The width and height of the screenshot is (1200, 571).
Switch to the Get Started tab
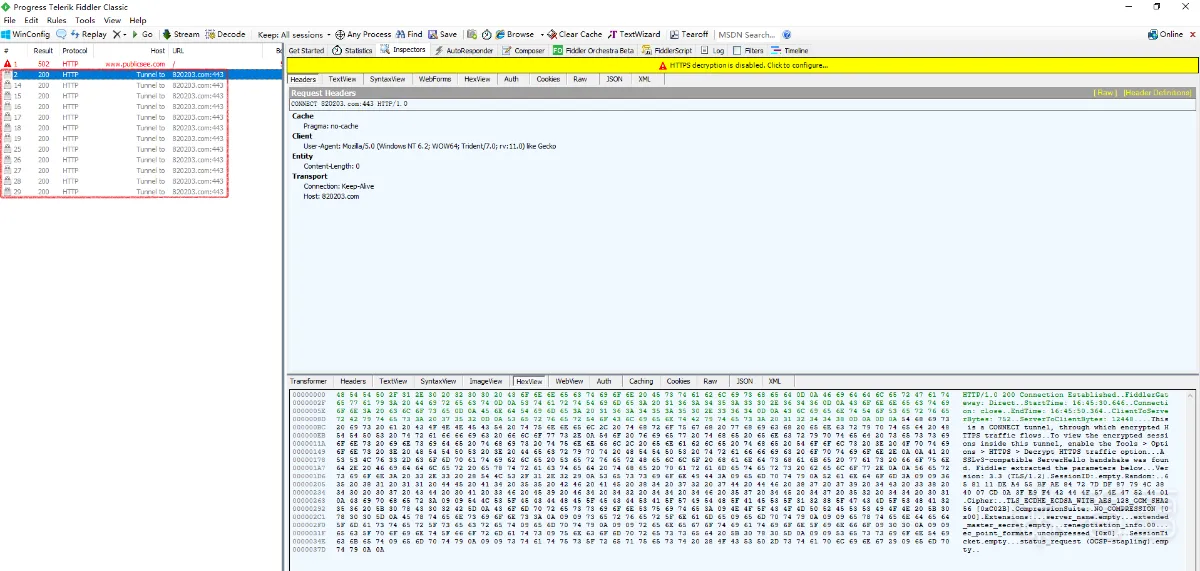[x=306, y=50]
